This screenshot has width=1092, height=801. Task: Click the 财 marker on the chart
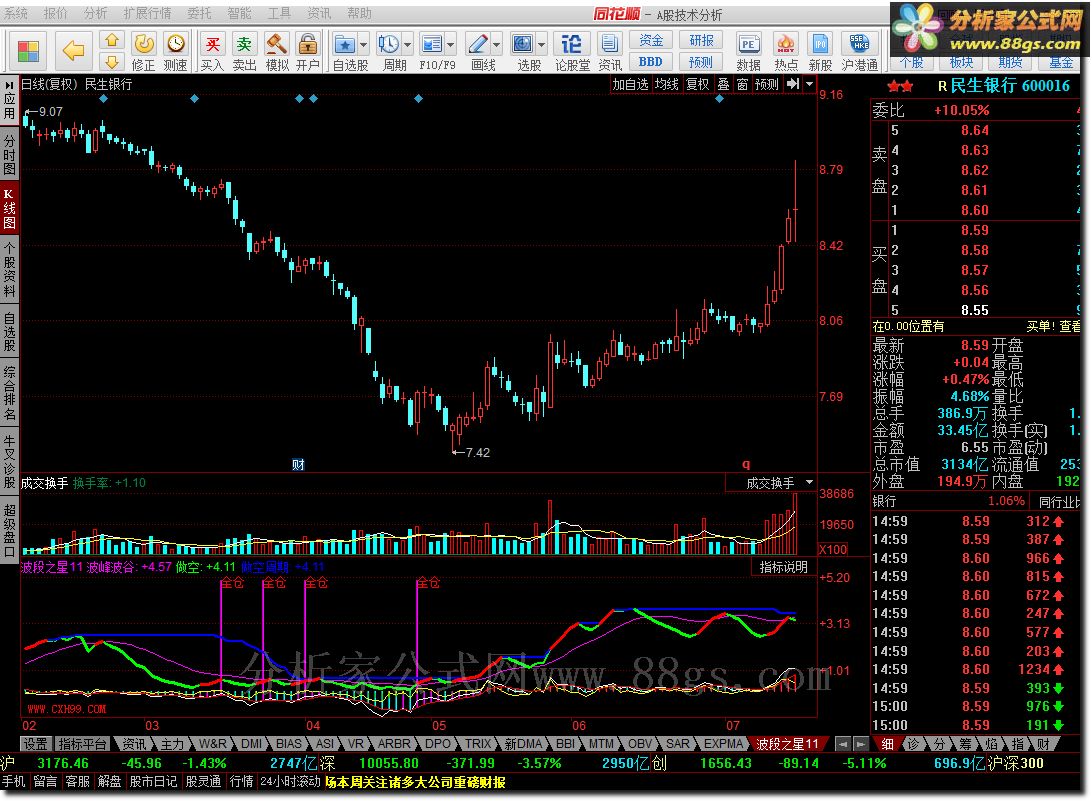coord(298,465)
